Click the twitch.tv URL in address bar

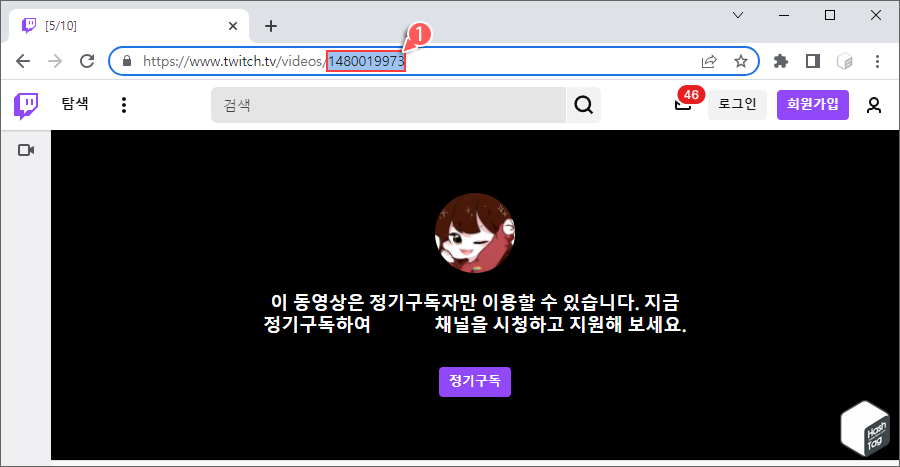coord(274,61)
